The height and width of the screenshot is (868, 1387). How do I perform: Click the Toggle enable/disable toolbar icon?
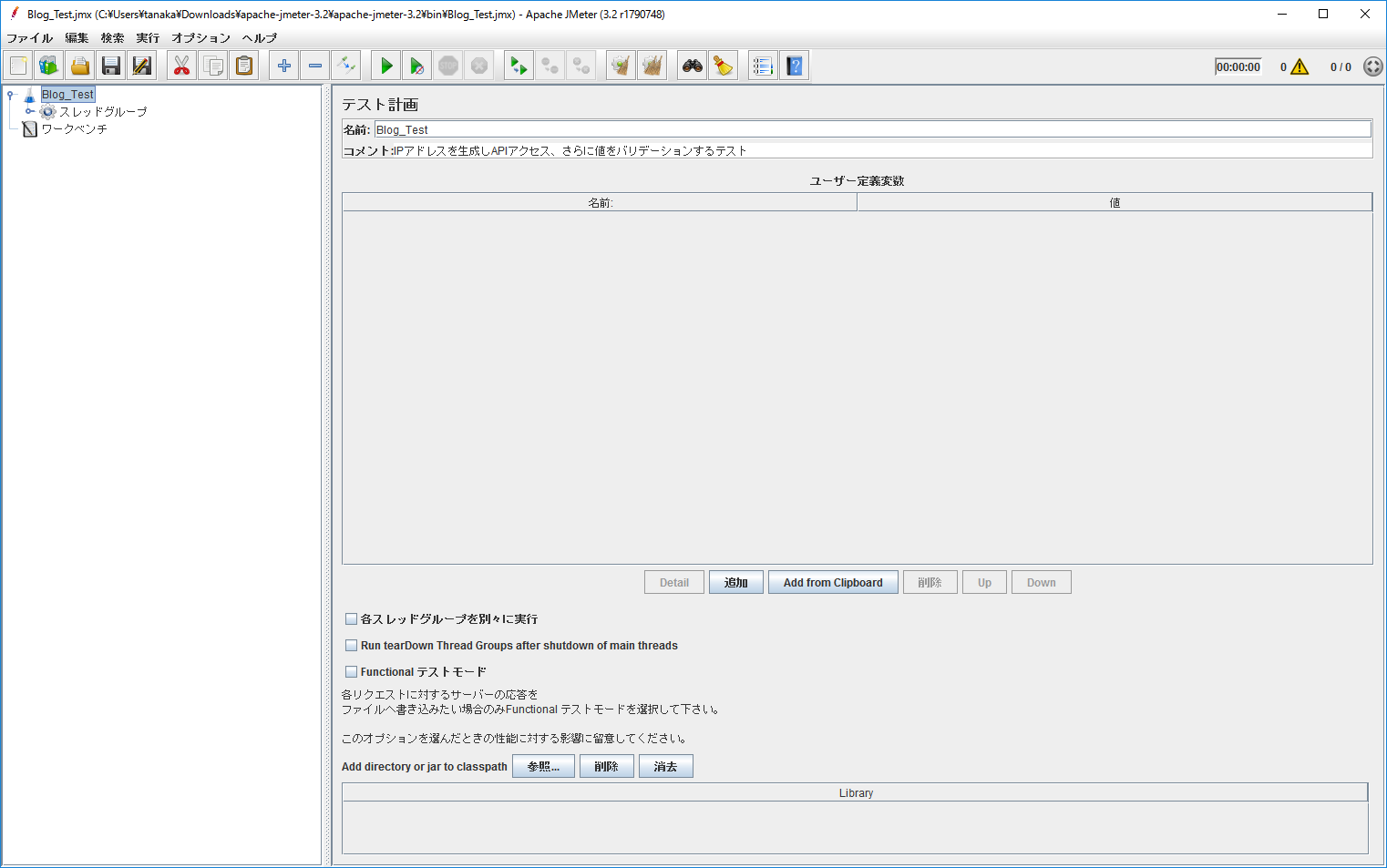346,66
